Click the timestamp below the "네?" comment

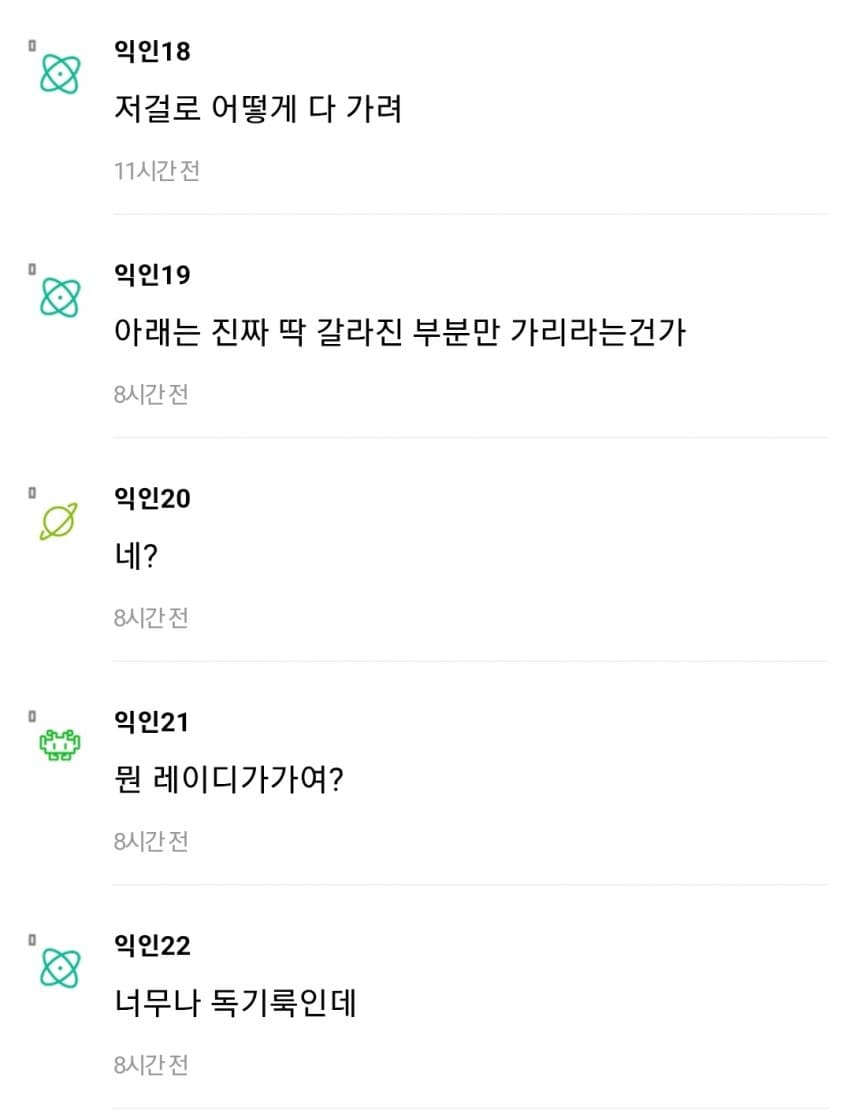tap(151, 618)
